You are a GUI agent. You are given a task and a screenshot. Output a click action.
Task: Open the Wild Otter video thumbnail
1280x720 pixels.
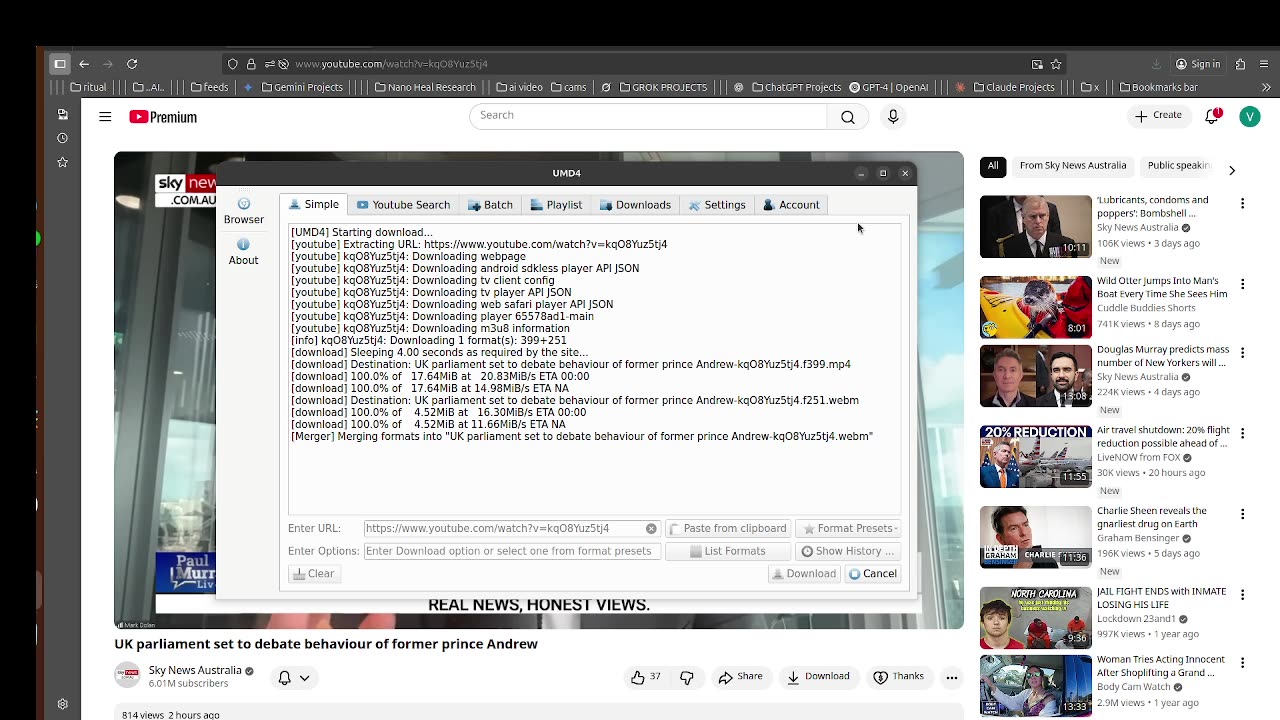(x=1036, y=308)
